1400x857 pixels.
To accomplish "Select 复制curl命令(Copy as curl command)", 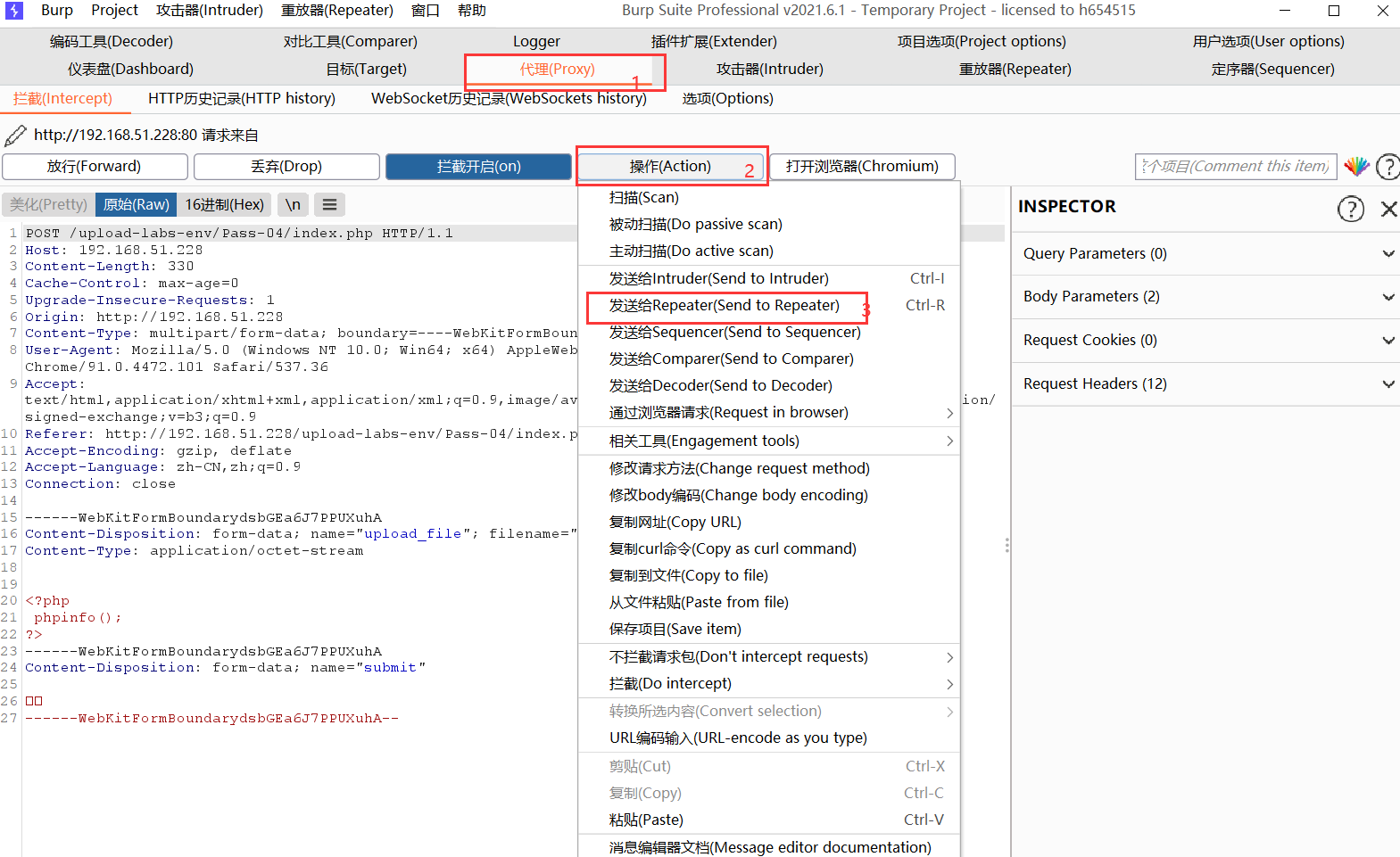I will (769, 549).
